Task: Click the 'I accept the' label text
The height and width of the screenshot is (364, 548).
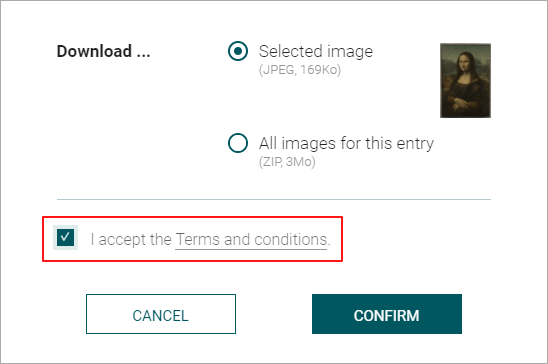Action: (x=131, y=240)
